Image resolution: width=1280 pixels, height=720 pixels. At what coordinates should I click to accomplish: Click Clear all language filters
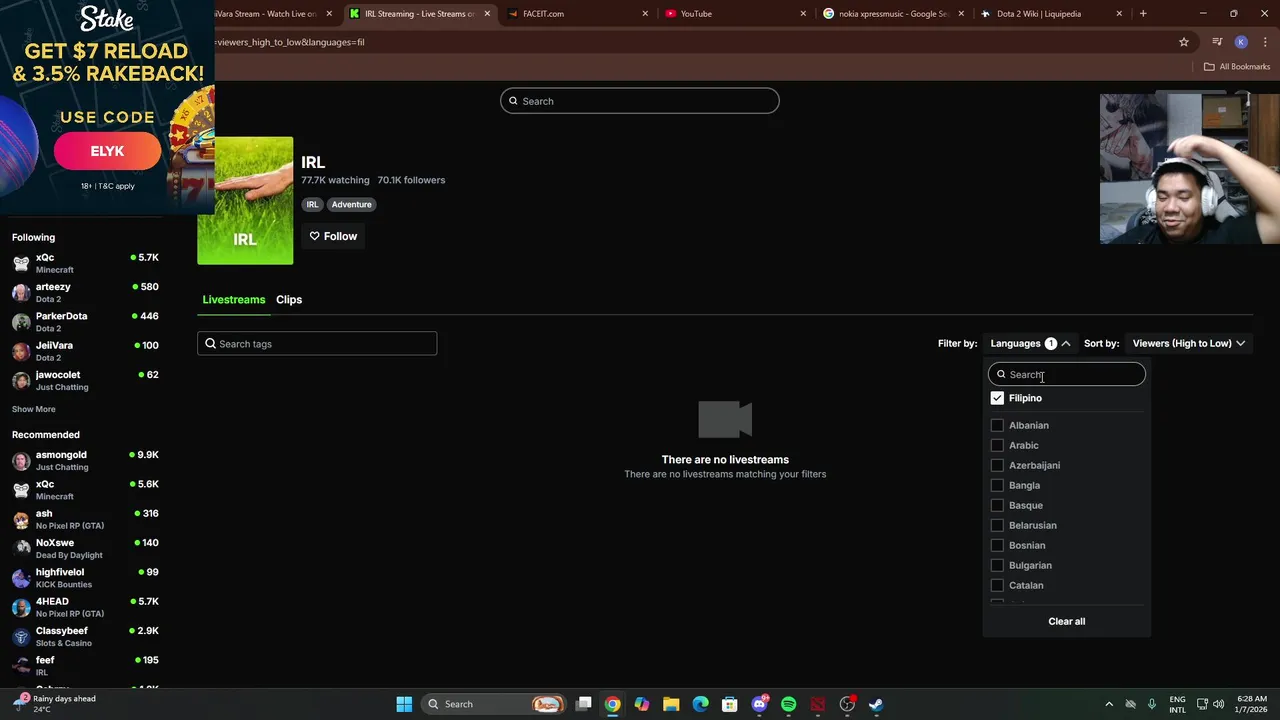(1066, 621)
